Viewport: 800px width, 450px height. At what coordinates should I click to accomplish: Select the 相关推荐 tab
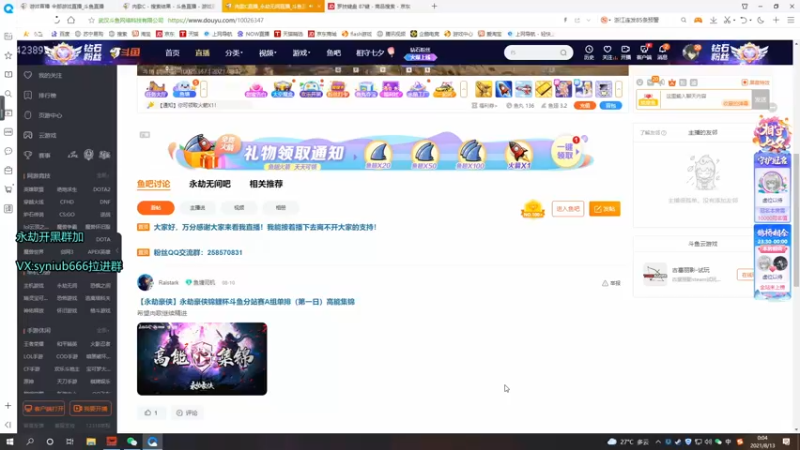point(266,184)
